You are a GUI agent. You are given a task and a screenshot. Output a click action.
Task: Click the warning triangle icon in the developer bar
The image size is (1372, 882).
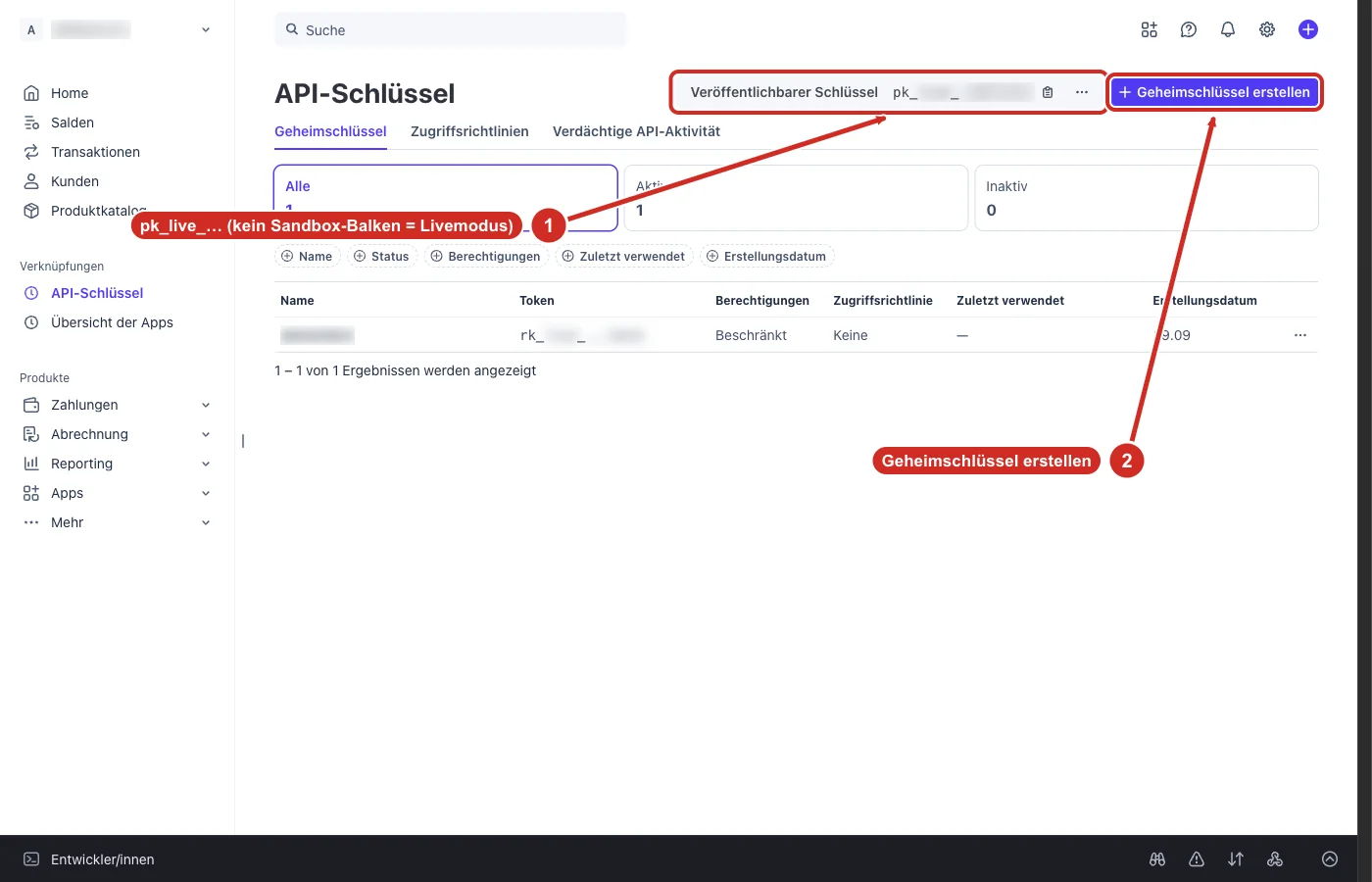(1197, 859)
